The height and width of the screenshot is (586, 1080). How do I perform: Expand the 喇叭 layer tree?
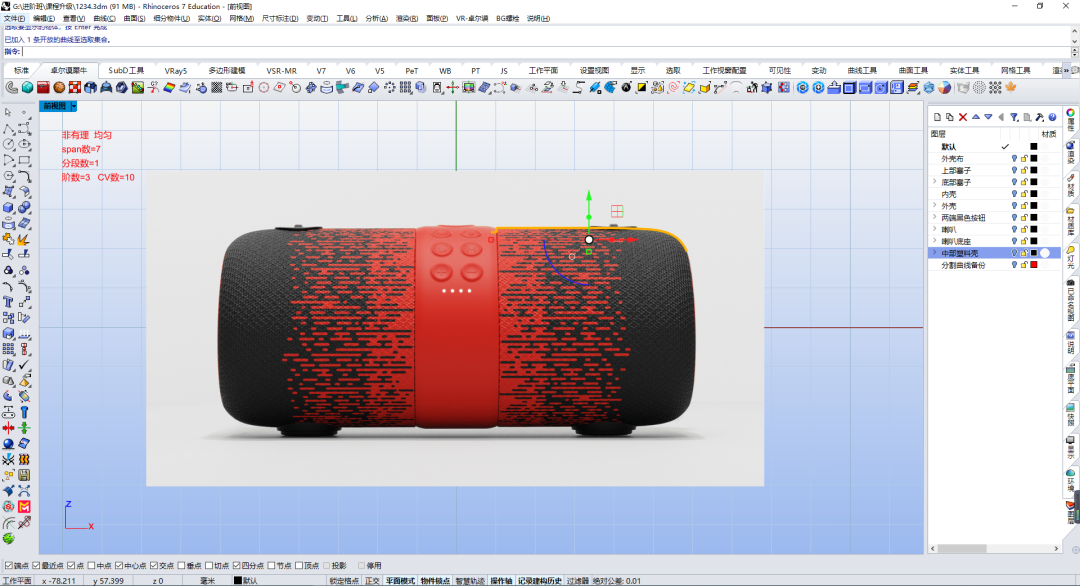(x=935, y=229)
